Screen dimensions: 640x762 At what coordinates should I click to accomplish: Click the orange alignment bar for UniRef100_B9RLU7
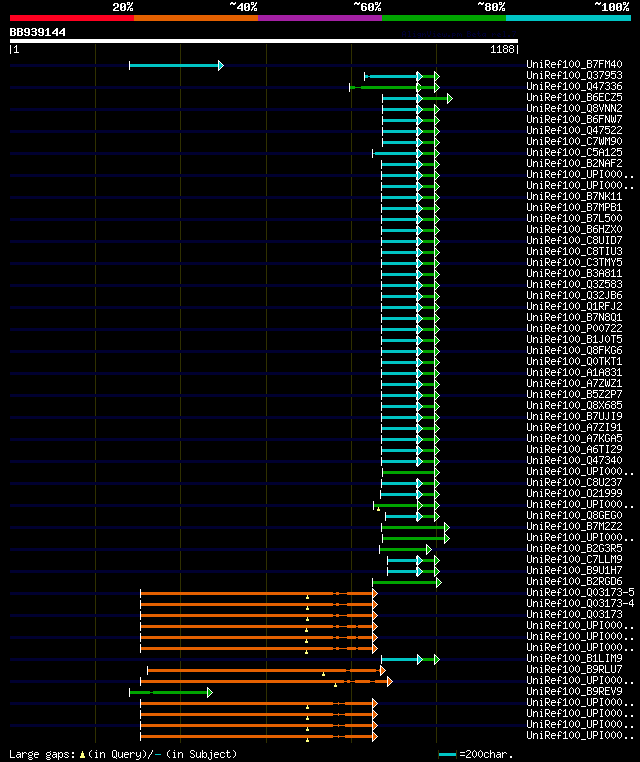266,670
